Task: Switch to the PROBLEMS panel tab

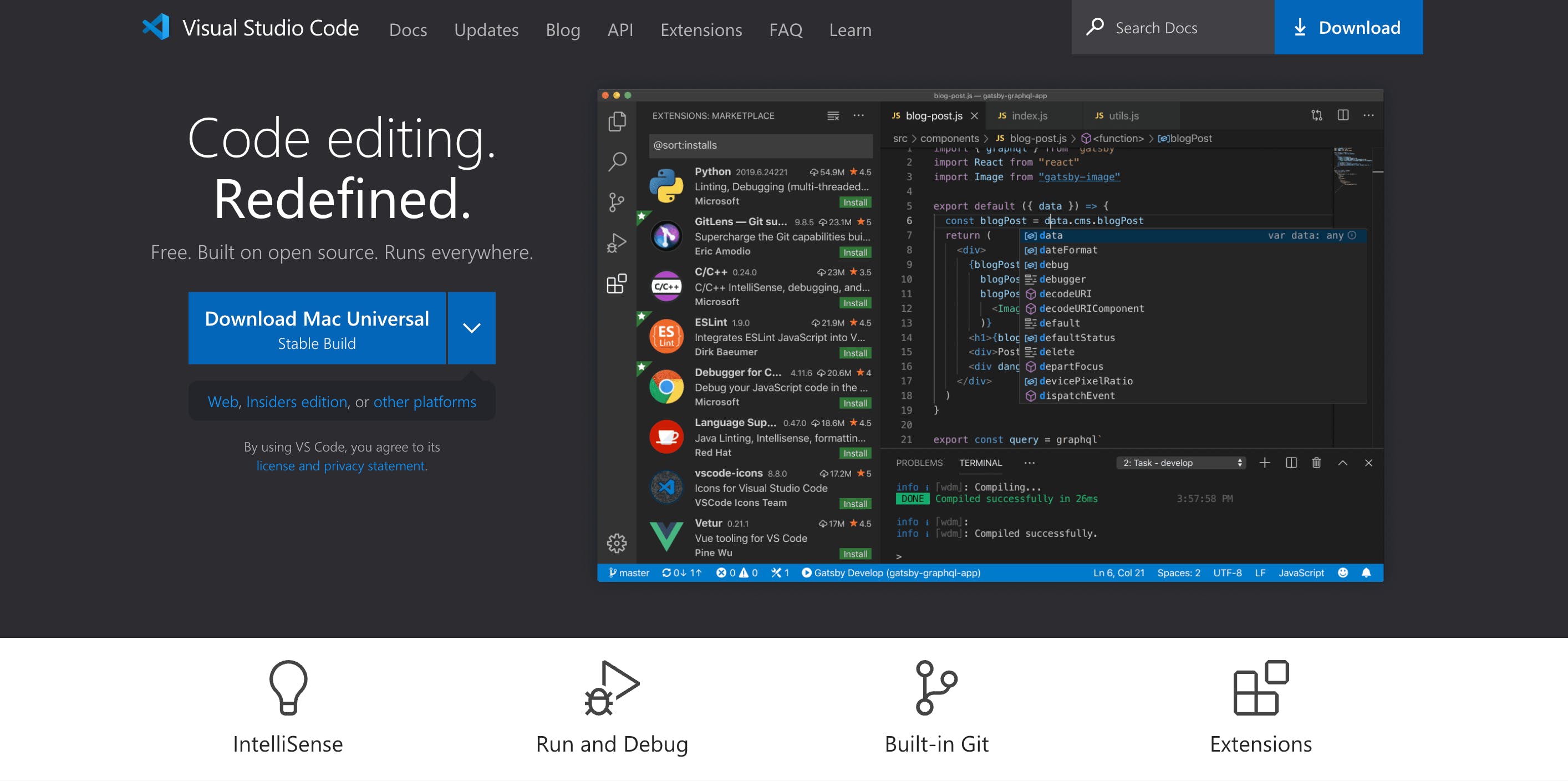Action: 919,463
